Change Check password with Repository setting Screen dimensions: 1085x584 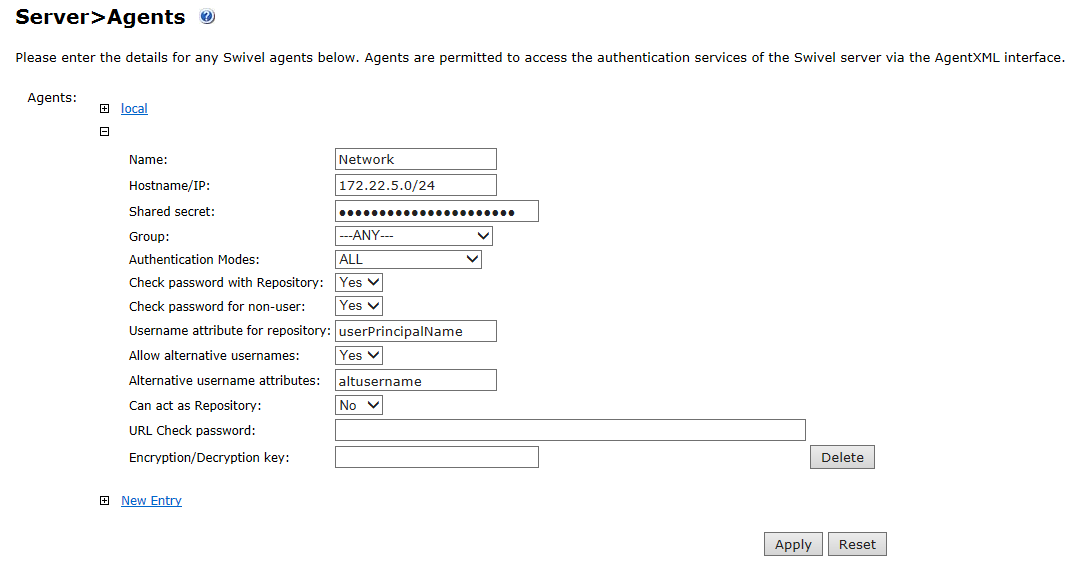click(x=358, y=282)
